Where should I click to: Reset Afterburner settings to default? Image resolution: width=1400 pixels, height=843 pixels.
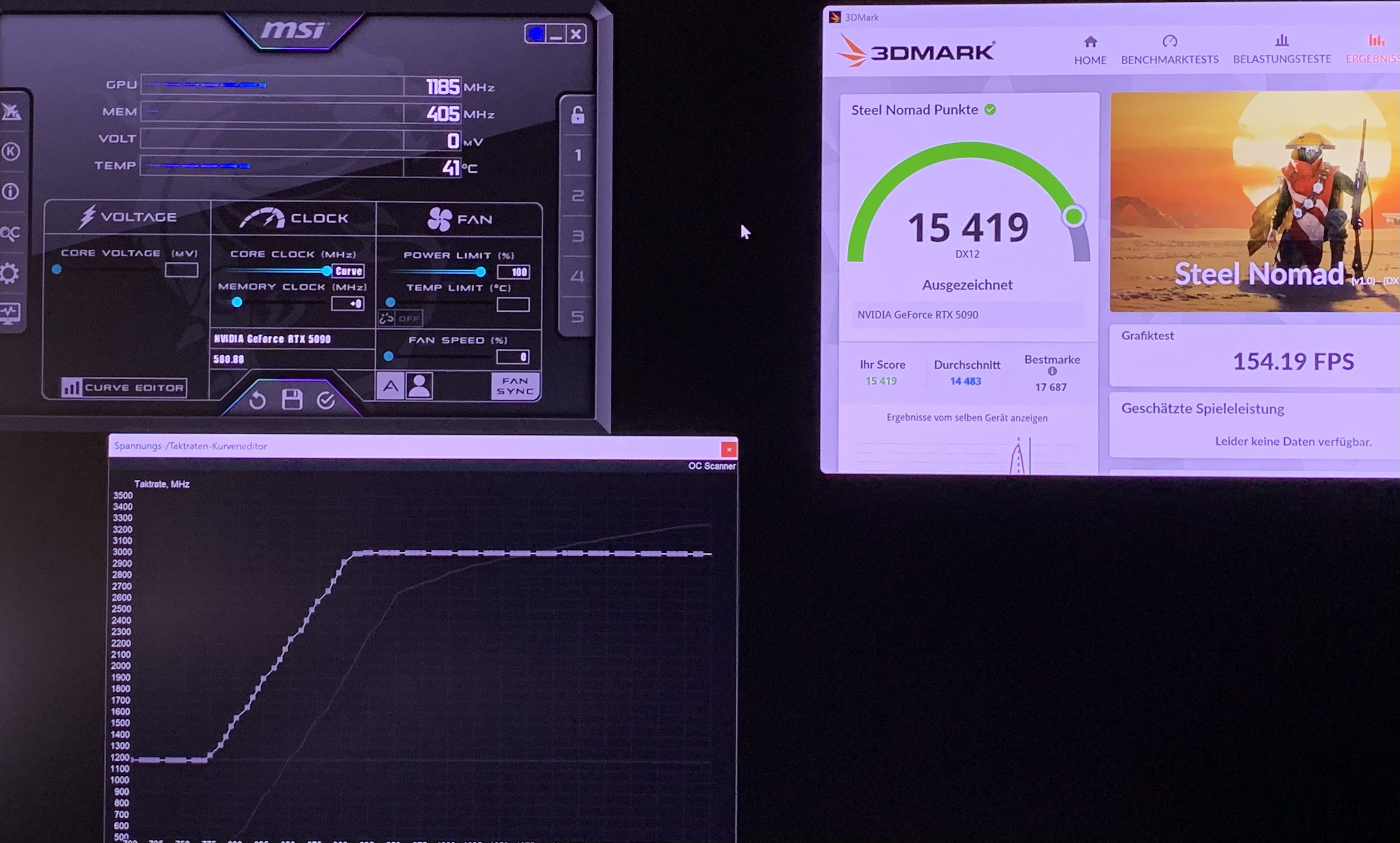257,400
